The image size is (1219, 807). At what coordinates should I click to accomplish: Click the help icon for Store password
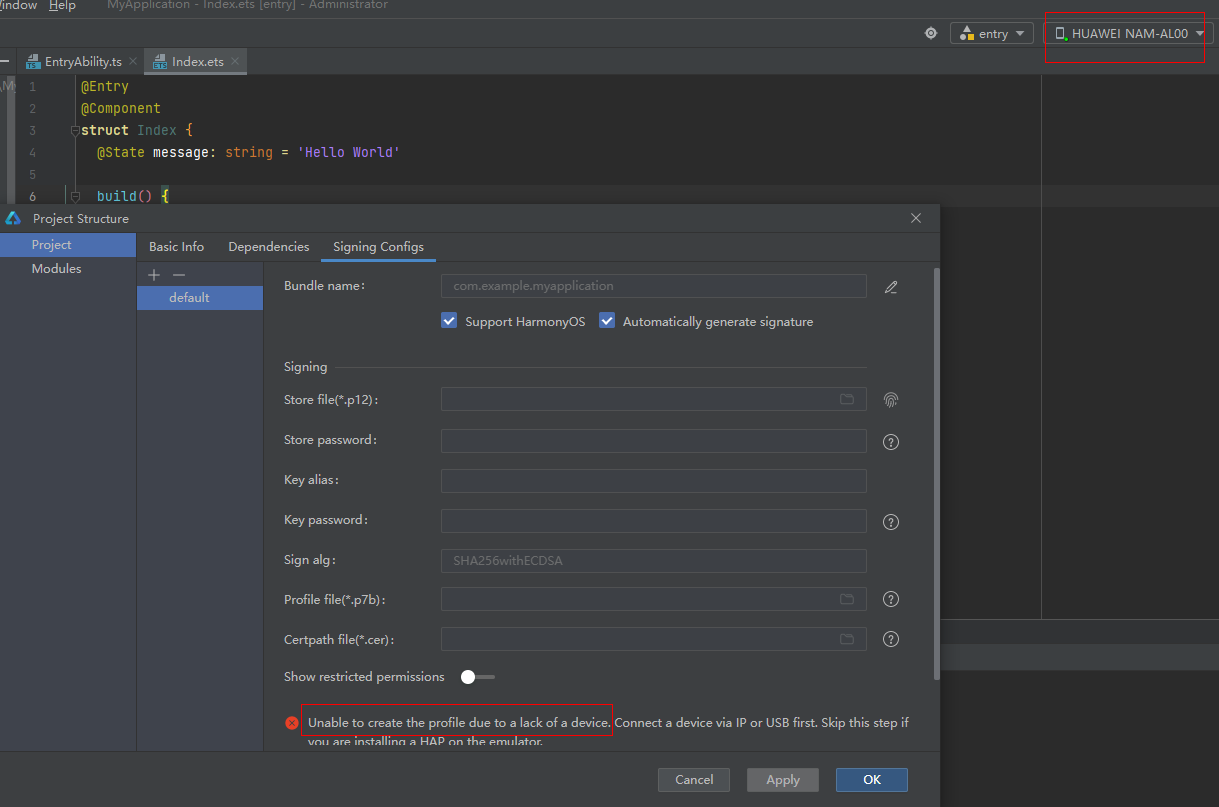pyautogui.click(x=891, y=442)
